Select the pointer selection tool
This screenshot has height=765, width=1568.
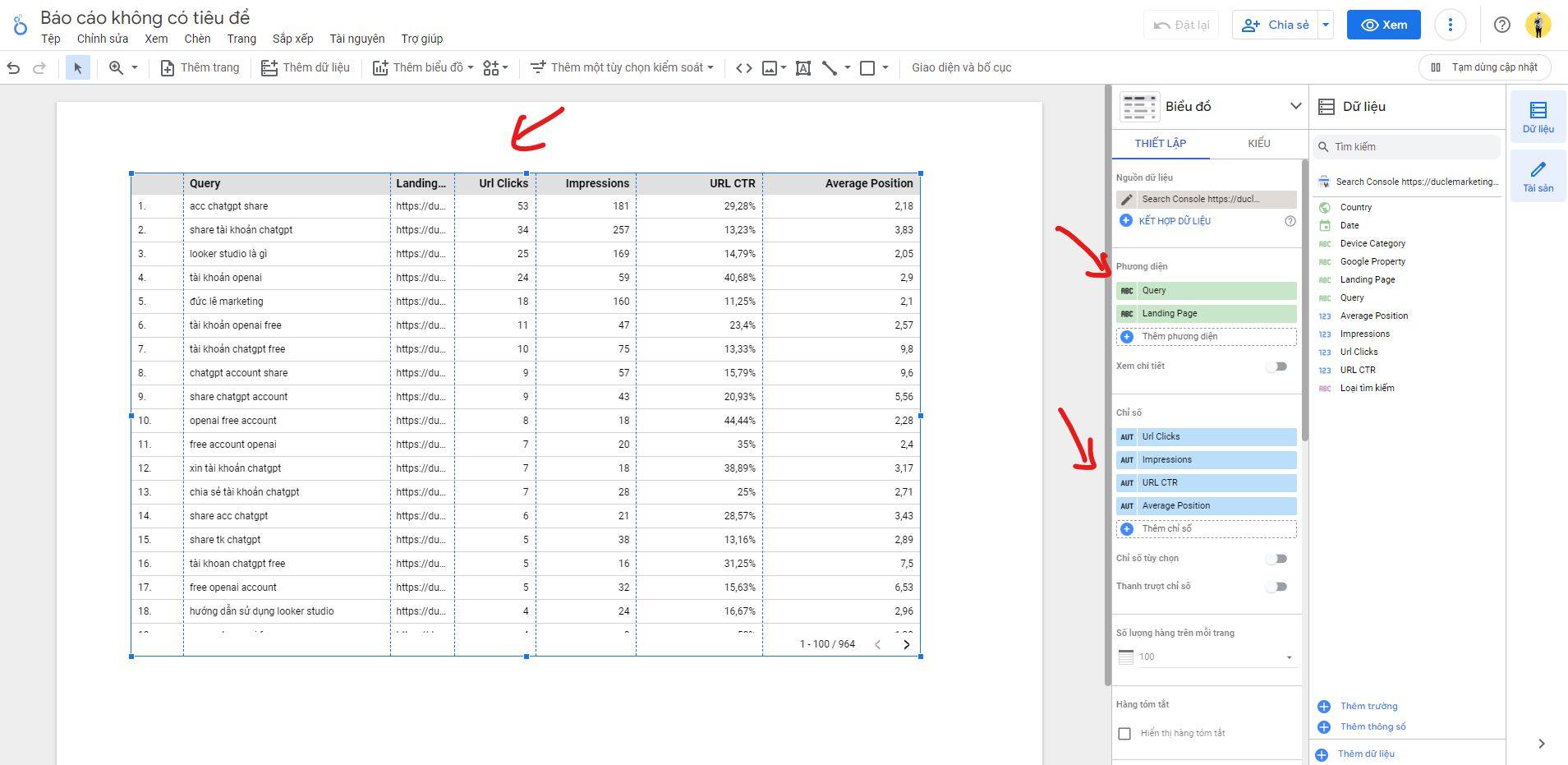click(78, 68)
